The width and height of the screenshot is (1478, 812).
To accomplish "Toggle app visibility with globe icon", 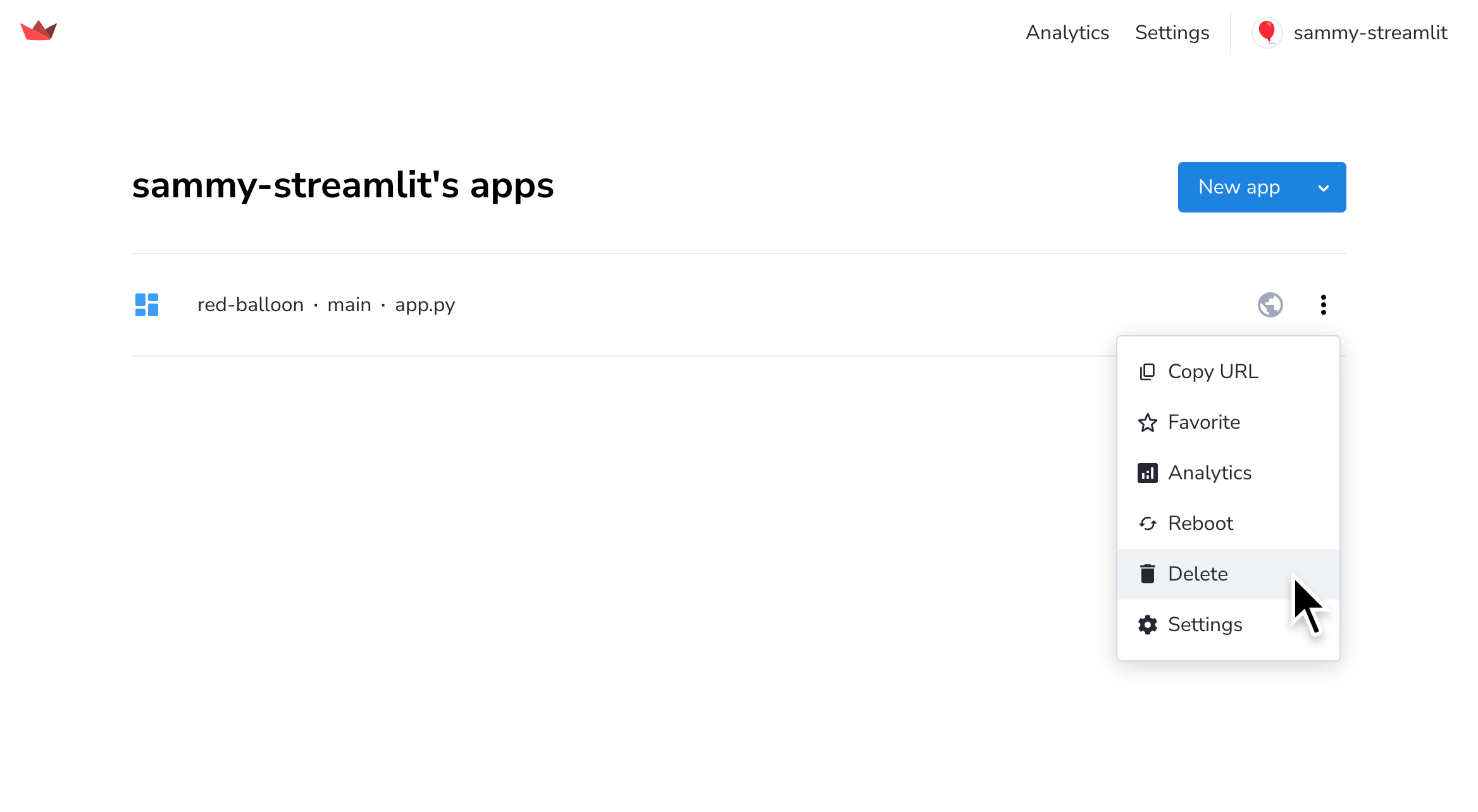I will (x=1270, y=304).
